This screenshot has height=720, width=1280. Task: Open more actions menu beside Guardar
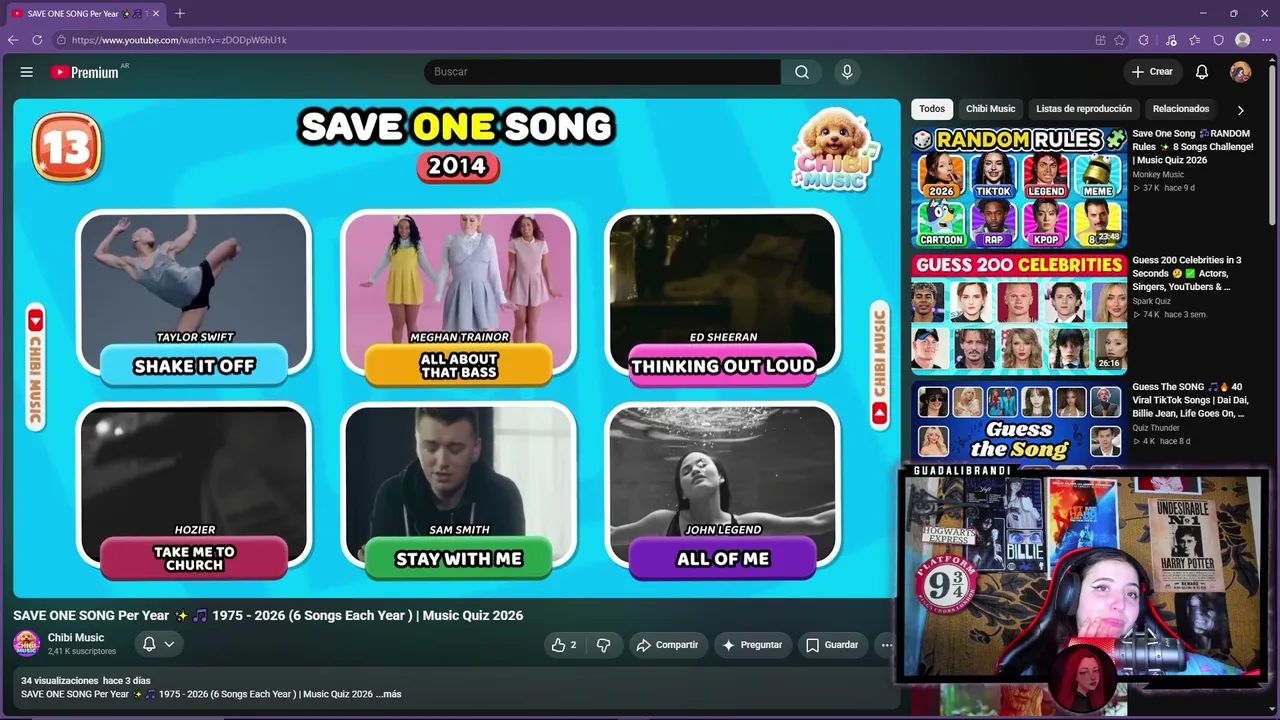(886, 645)
